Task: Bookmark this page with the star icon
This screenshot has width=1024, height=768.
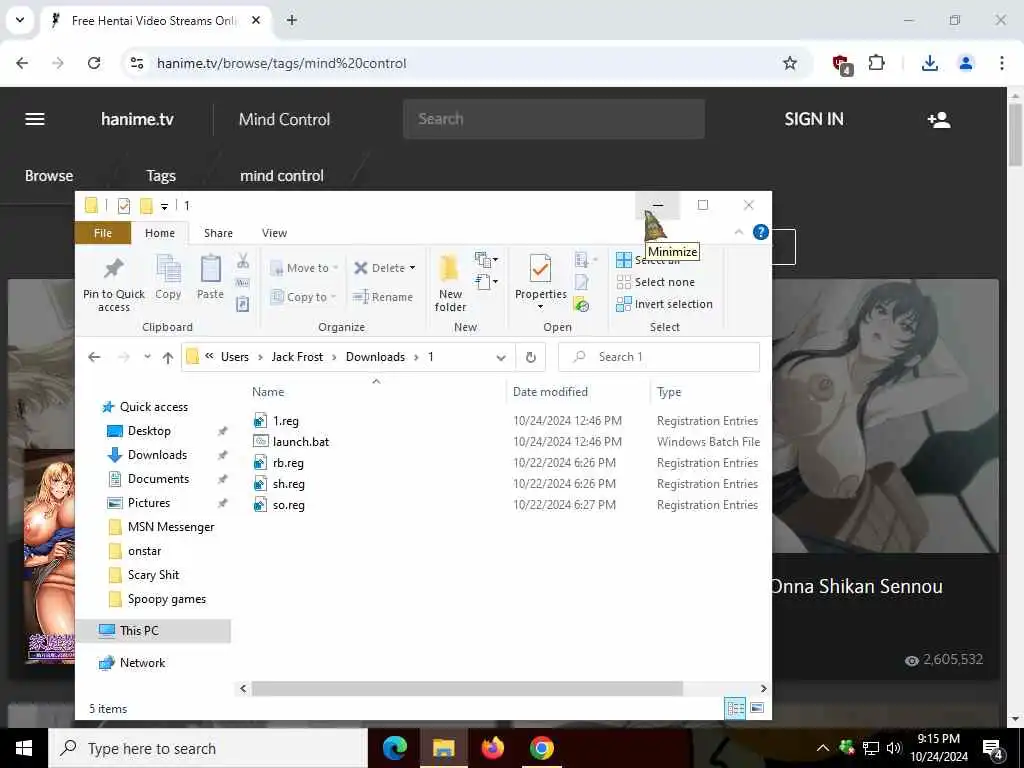Action: (x=790, y=63)
